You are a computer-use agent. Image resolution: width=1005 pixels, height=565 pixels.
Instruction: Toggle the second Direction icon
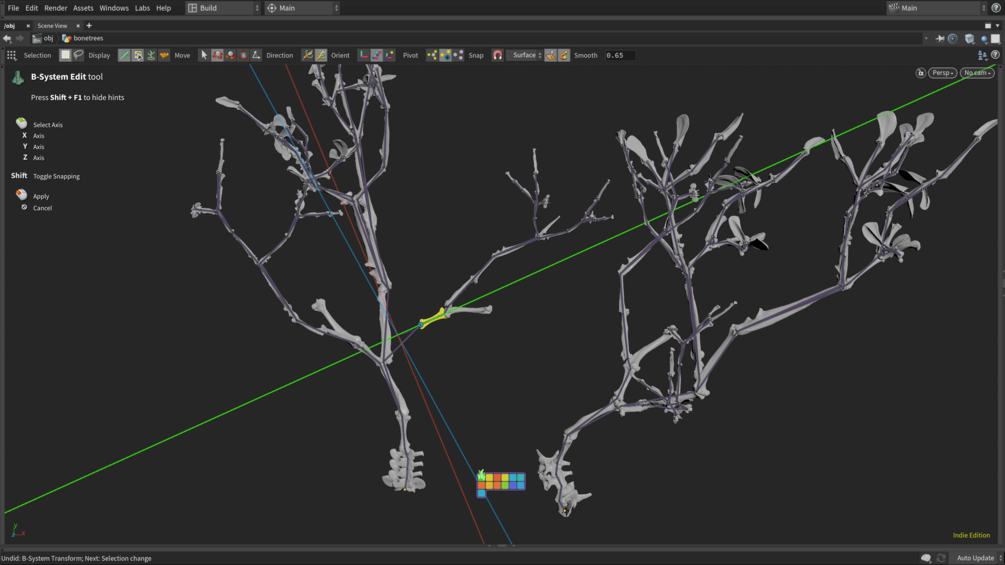point(320,56)
